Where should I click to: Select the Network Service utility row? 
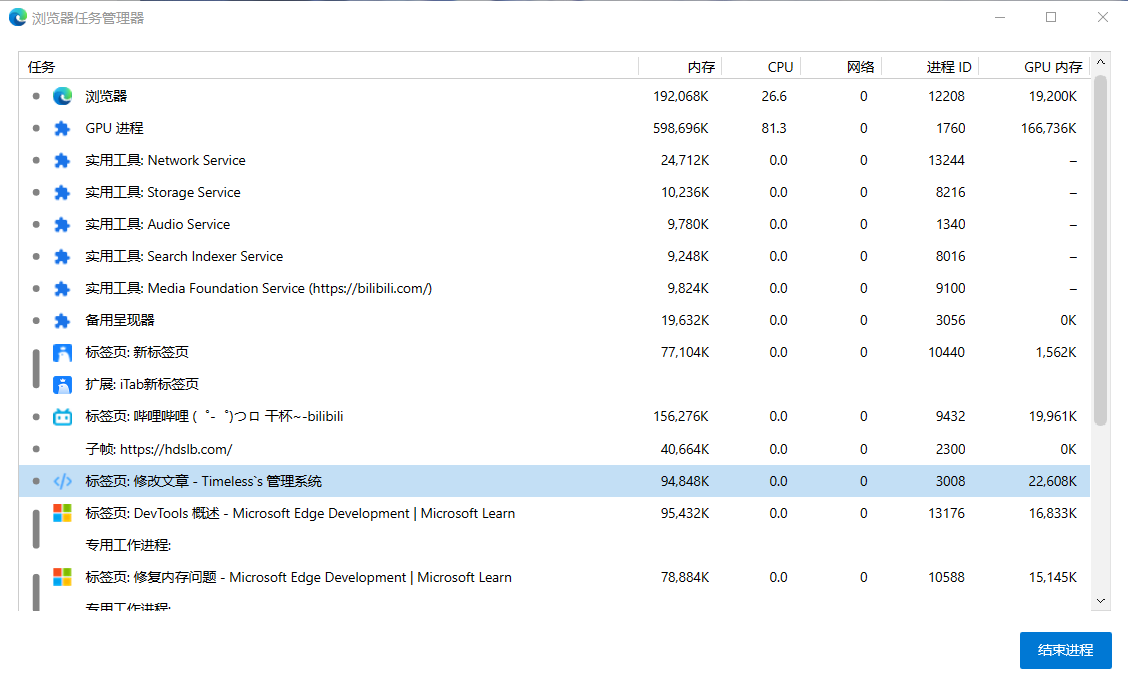pyautogui.click(x=554, y=160)
